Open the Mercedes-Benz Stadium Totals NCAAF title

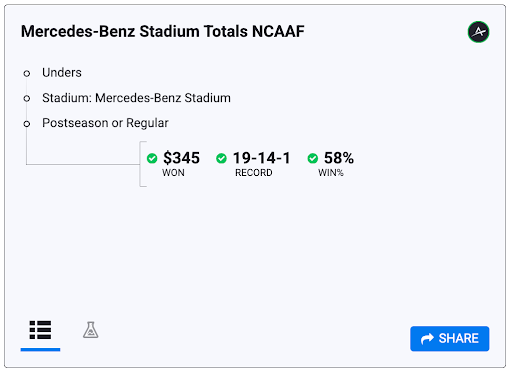tap(163, 32)
